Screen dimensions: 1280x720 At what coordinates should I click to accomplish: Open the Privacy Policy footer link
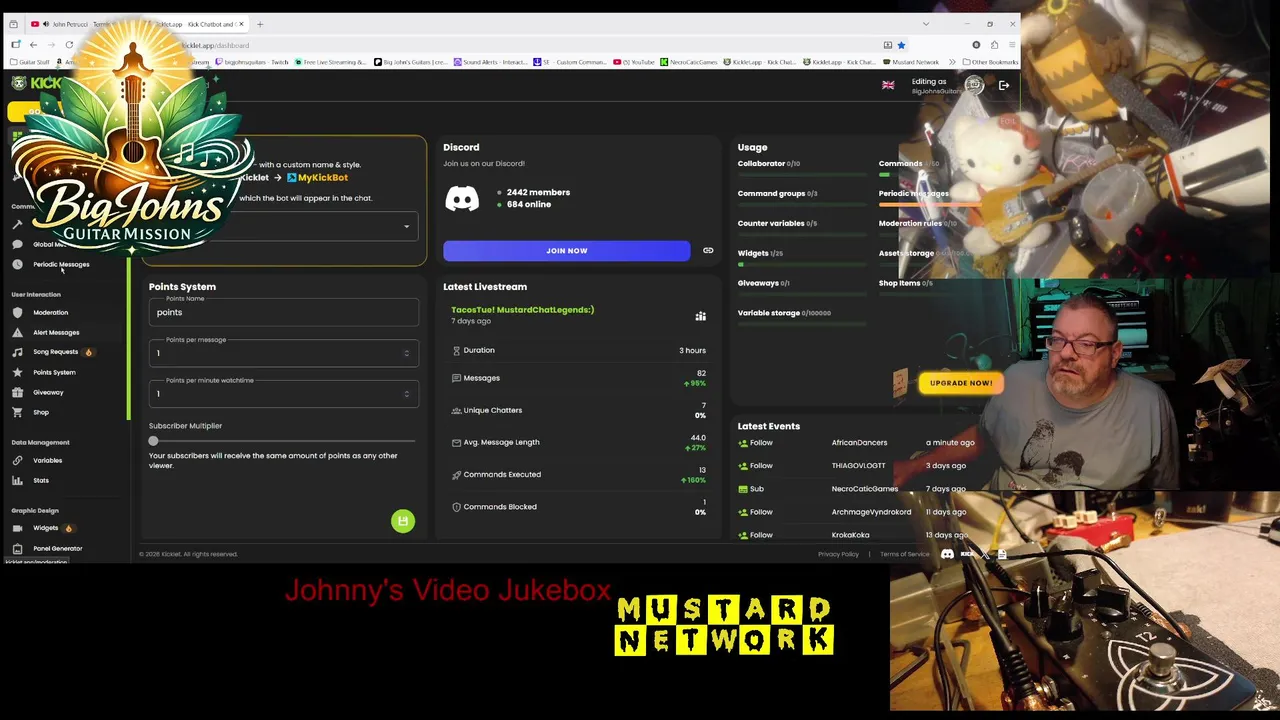coord(838,554)
